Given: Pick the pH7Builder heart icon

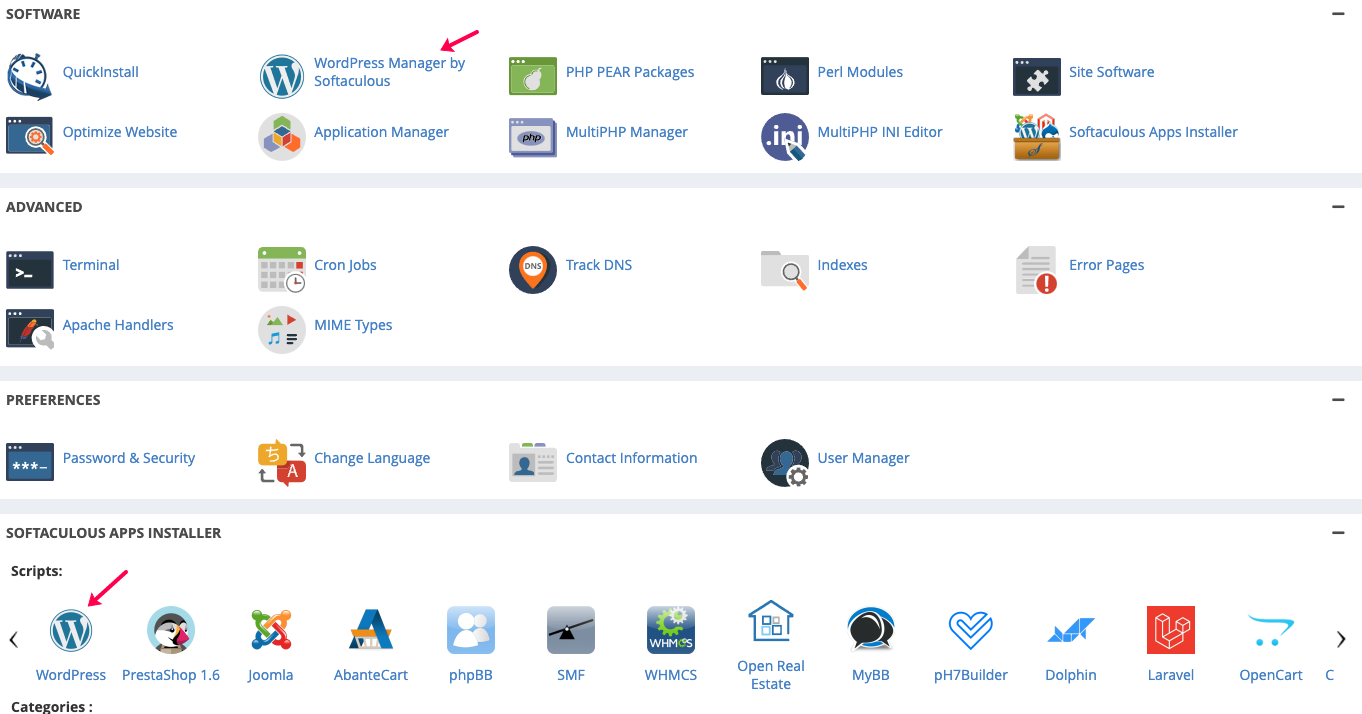Looking at the screenshot, I should click(971, 631).
